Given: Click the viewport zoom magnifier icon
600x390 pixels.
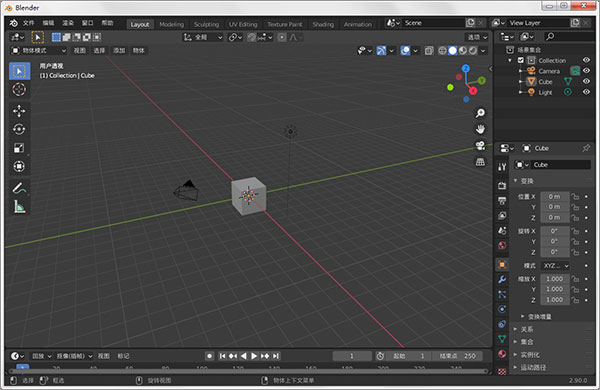Looking at the screenshot, I should [480, 113].
